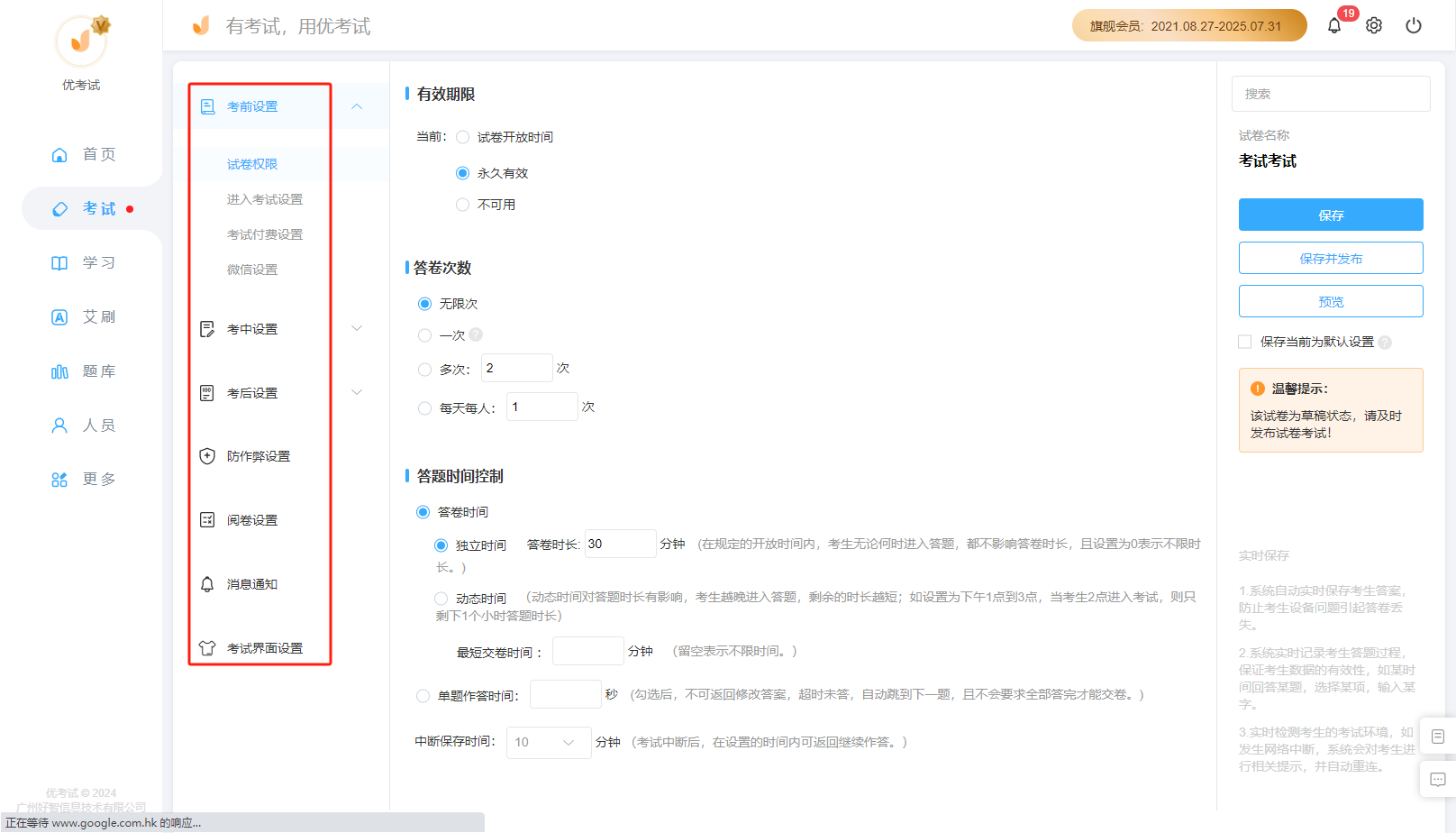Image resolution: width=1456 pixels, height=833 pixels.
Task: Open 题库 sidebar label
Action: click(99, 371)
